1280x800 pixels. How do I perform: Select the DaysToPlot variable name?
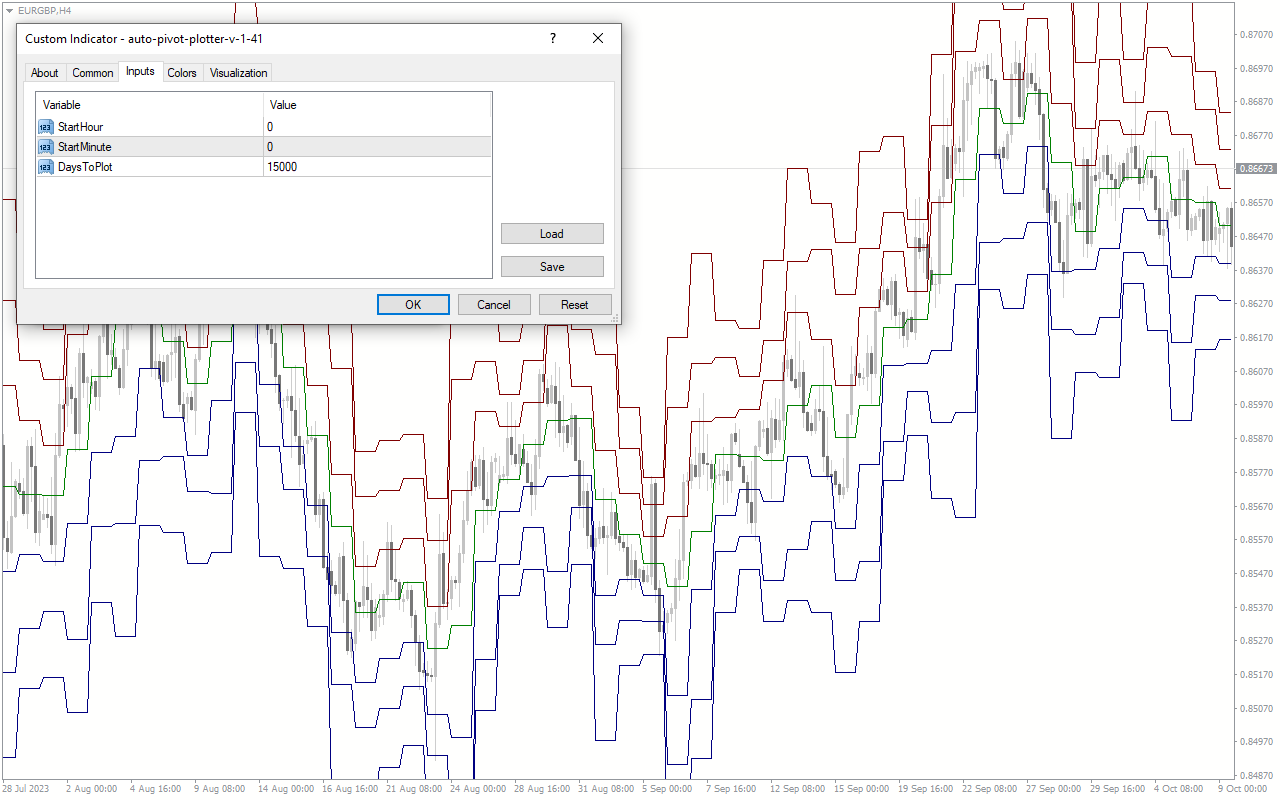pos(85,167)
